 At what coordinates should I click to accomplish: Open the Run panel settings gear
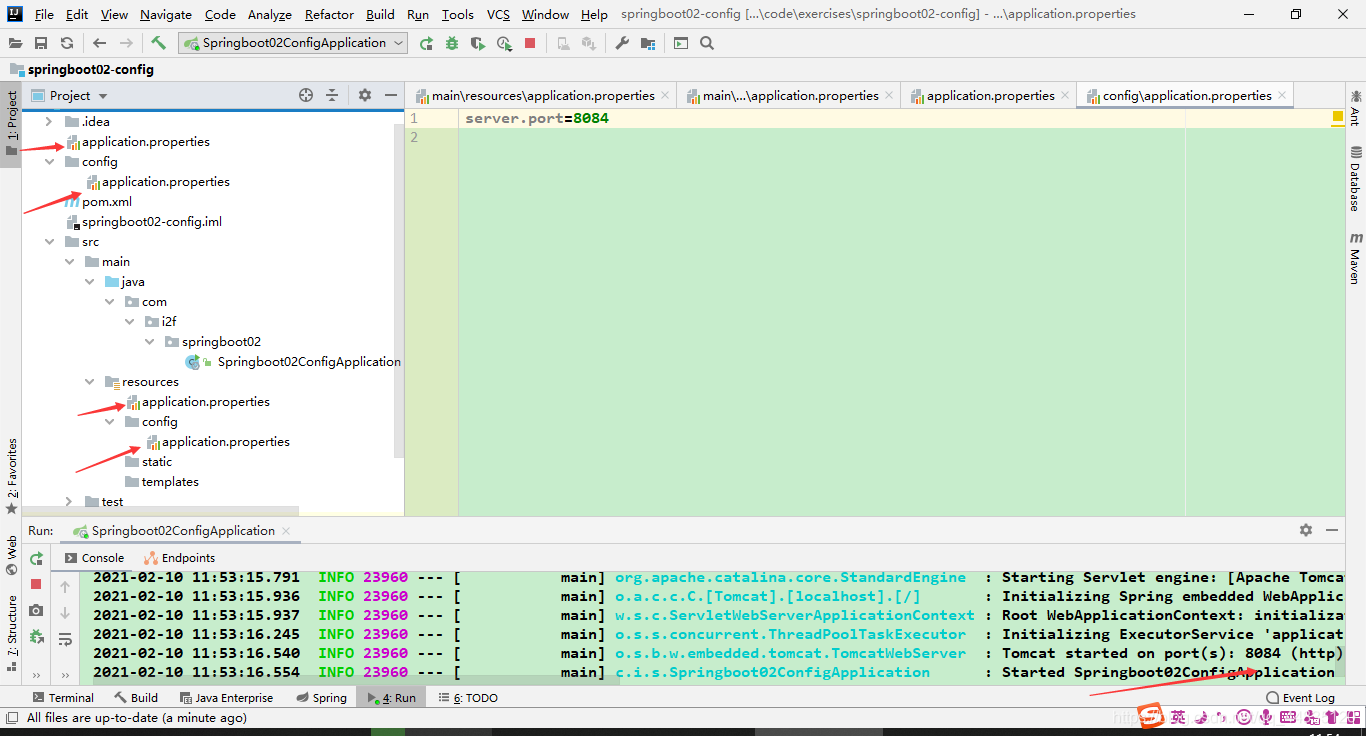tap(1305, 530)
